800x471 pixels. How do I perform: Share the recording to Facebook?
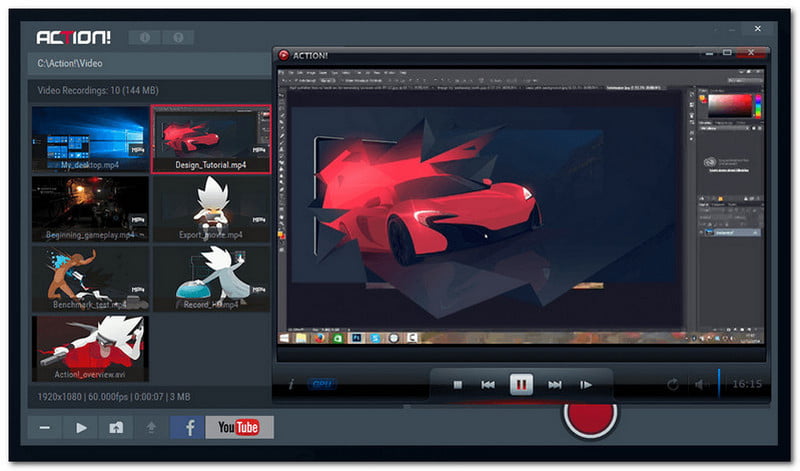tap(187, 428)
